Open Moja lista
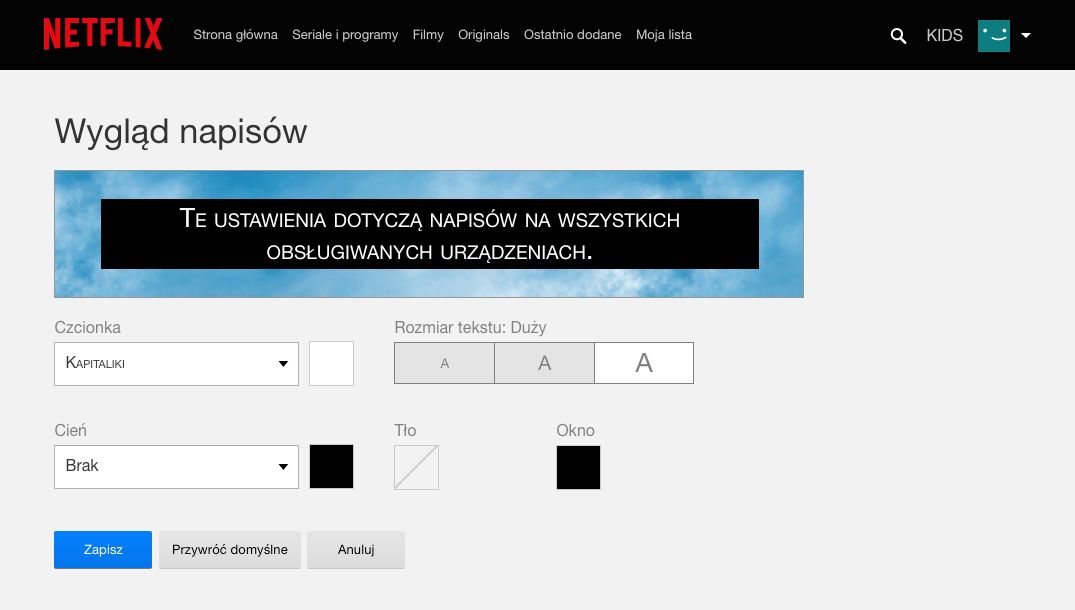Viewport: 1075px width, 610px height. 664,34
